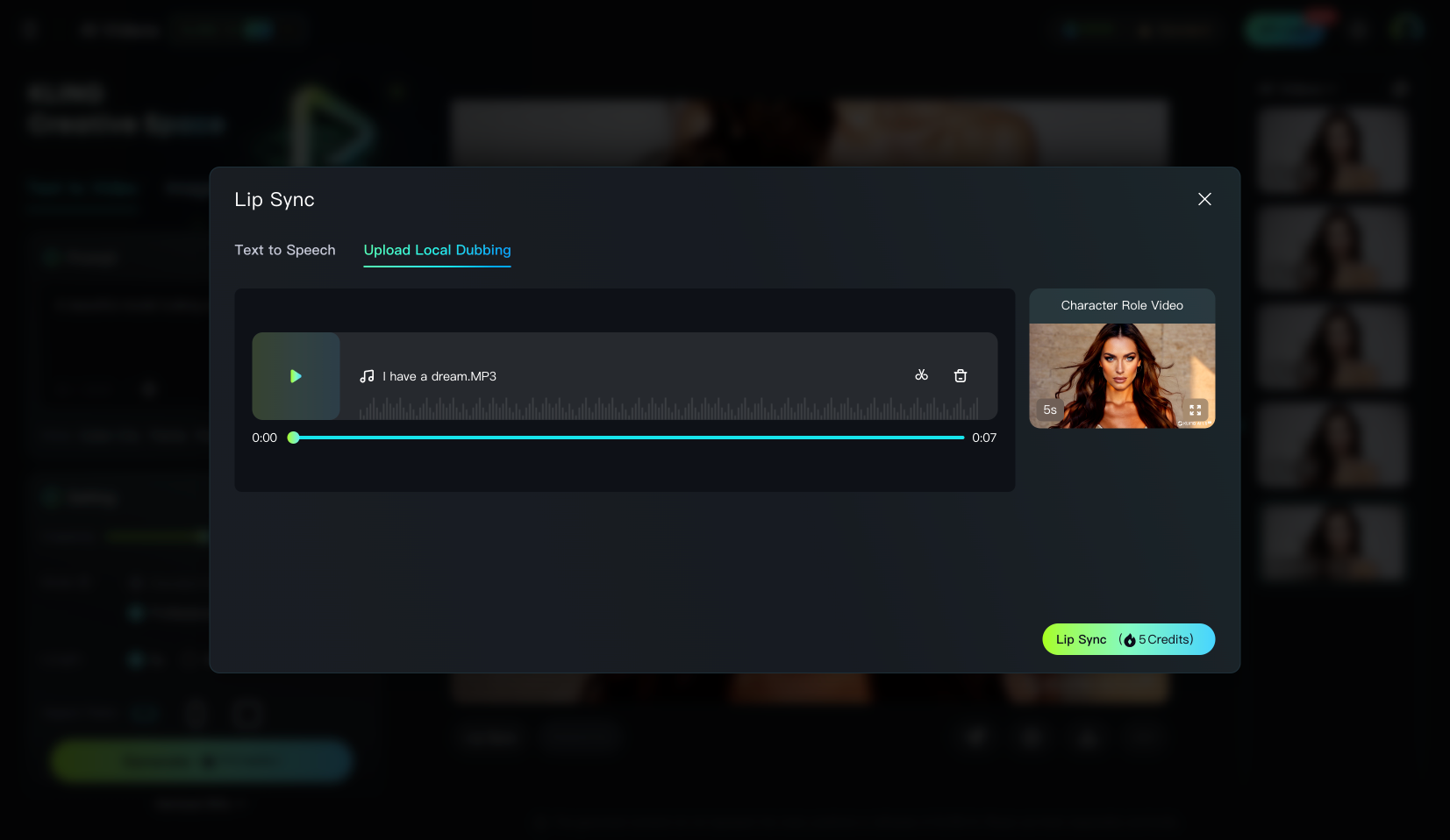Delete the uploaded audio with the trash icon
Screen dimensions: 1450x840
[x=961, y=375]
